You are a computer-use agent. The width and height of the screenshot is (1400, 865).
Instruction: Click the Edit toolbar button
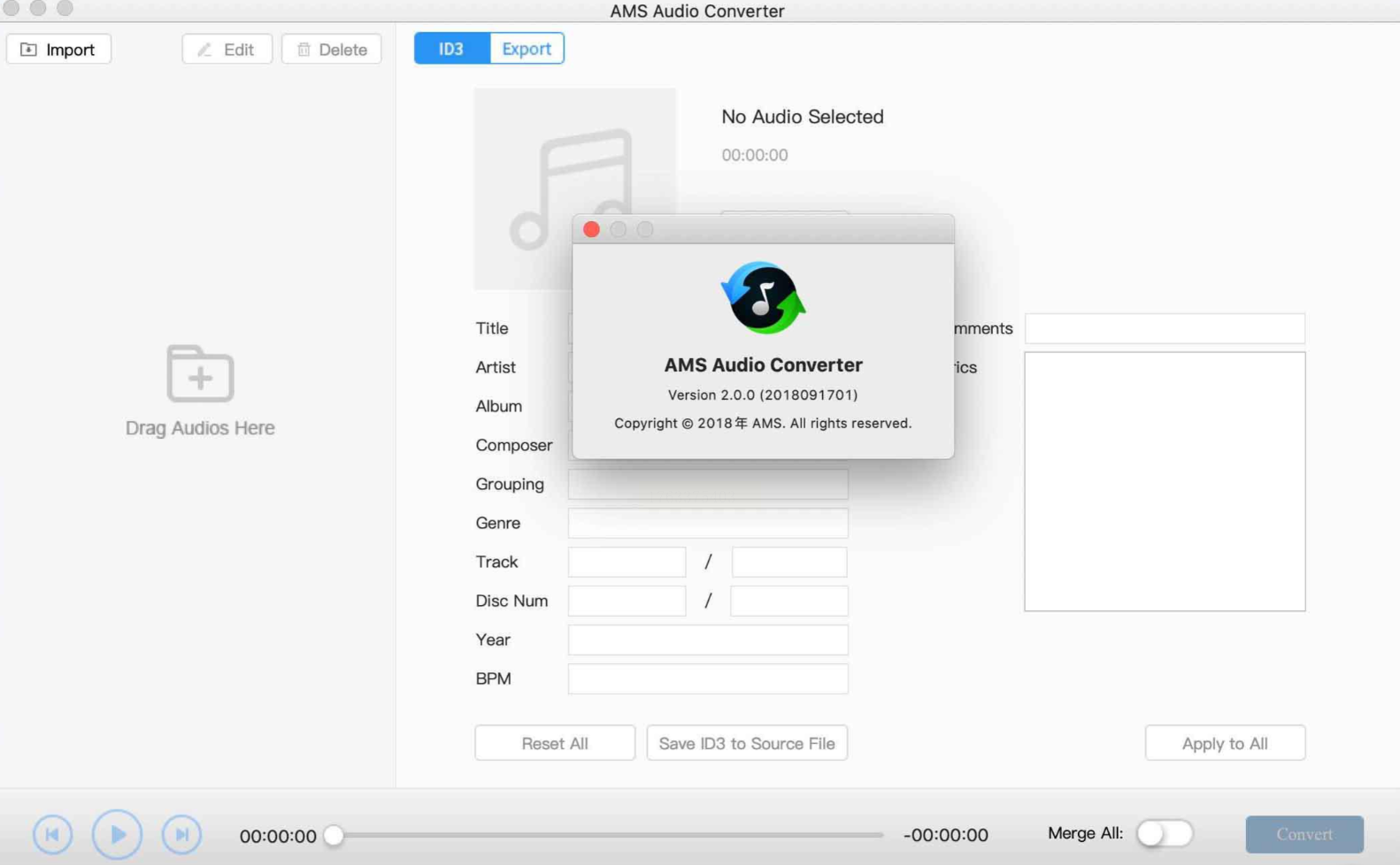tap(227, 50)
